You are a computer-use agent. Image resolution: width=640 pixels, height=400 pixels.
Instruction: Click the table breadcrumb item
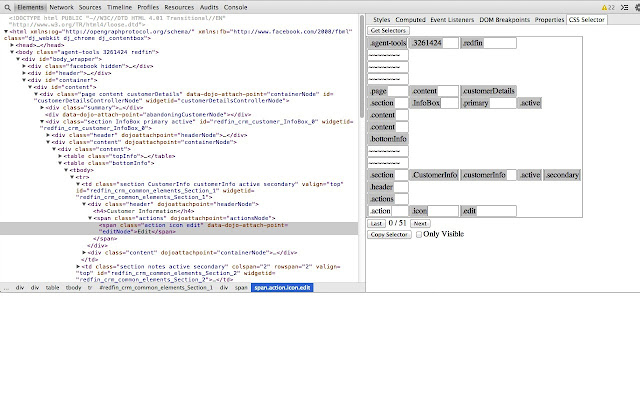pos(52,288)
